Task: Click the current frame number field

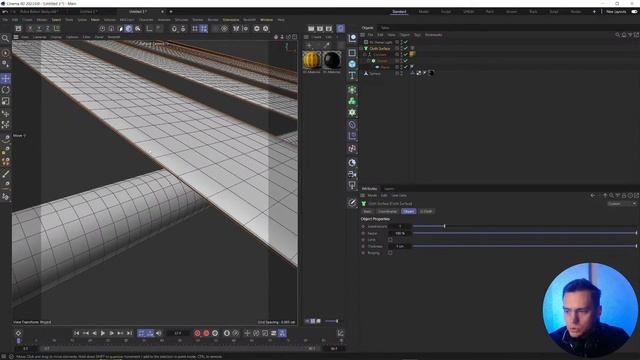Action: pos(178,333)
